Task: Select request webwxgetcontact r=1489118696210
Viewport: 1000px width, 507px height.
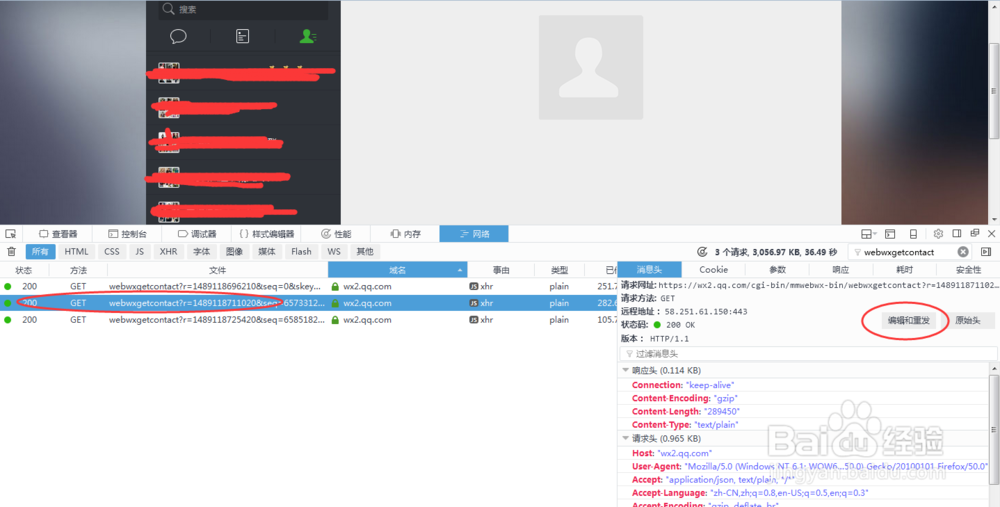Action: point(309,286)
